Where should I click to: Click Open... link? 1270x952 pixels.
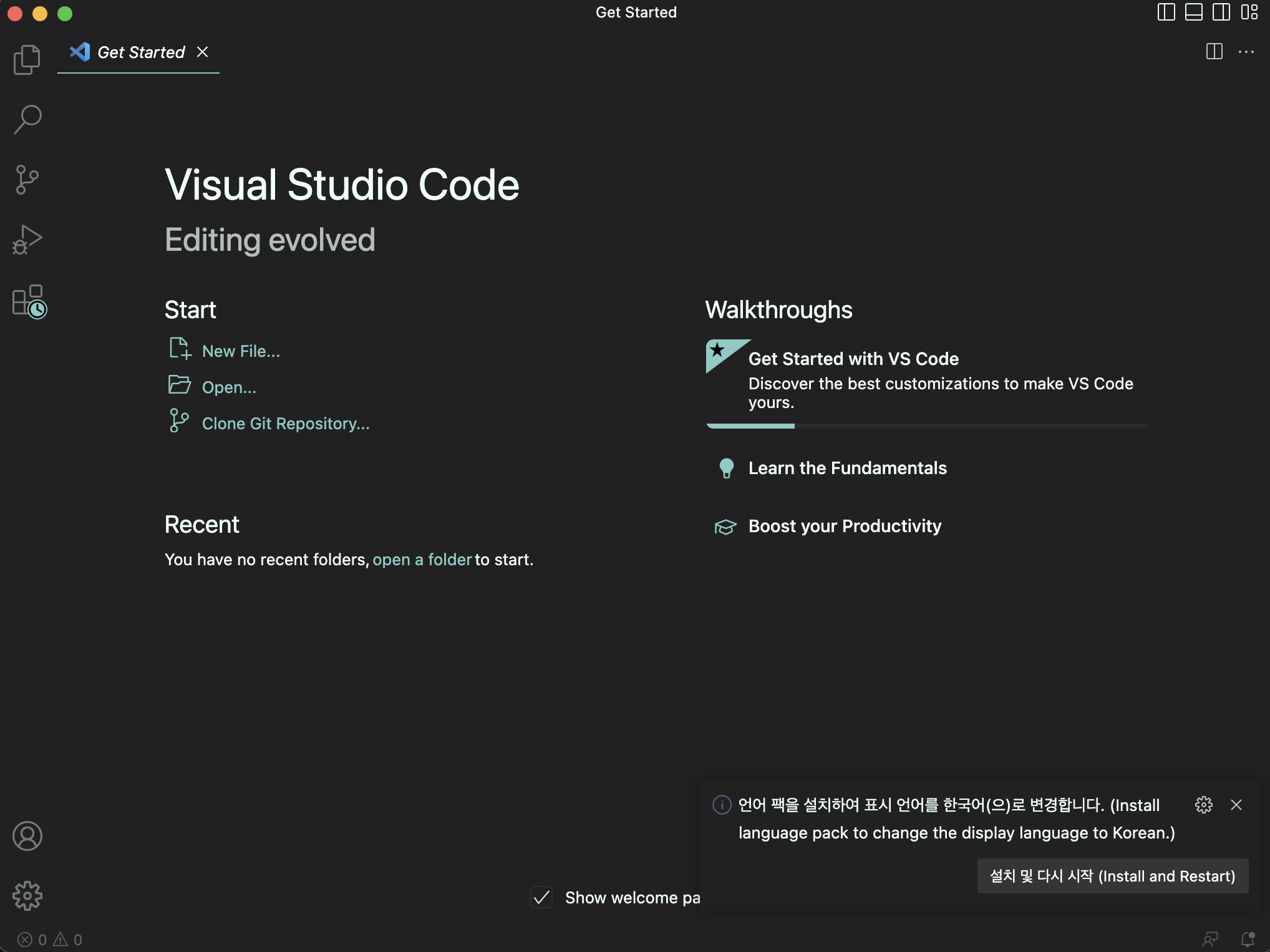coord(229,387)
